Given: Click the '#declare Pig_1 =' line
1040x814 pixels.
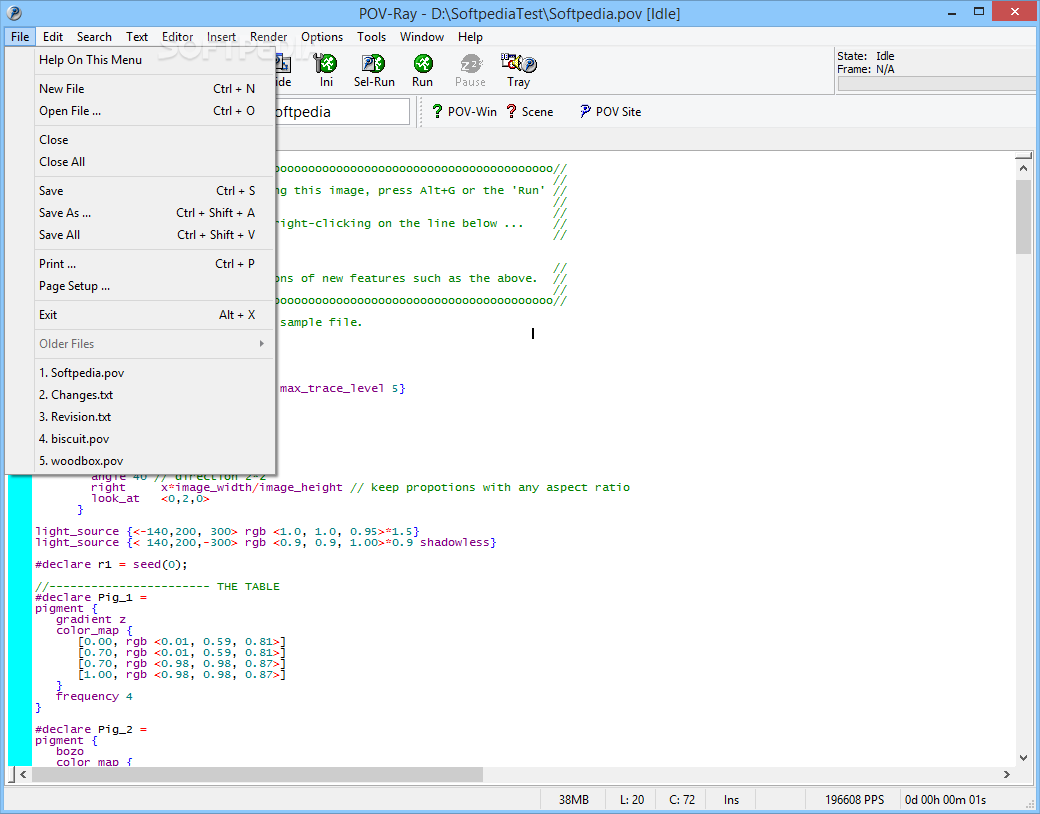Looking at the screenshot, I should pyautogui.click(x=91, y=598).
